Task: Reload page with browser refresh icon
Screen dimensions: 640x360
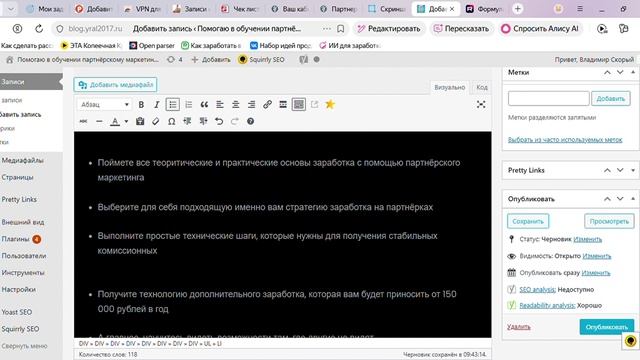Action: pos(39,29)
